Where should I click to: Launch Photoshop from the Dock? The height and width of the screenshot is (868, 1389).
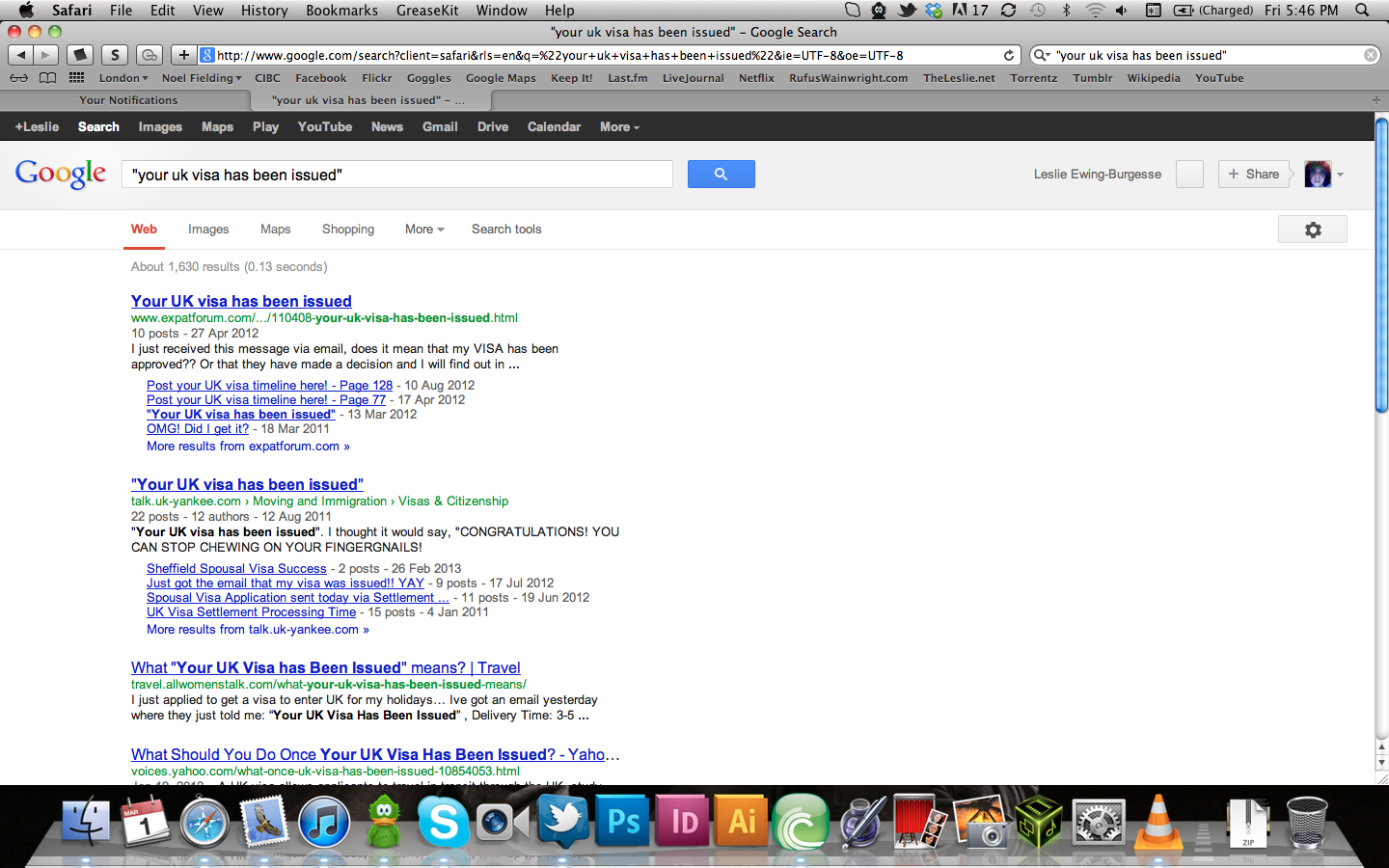pos(623,822)
